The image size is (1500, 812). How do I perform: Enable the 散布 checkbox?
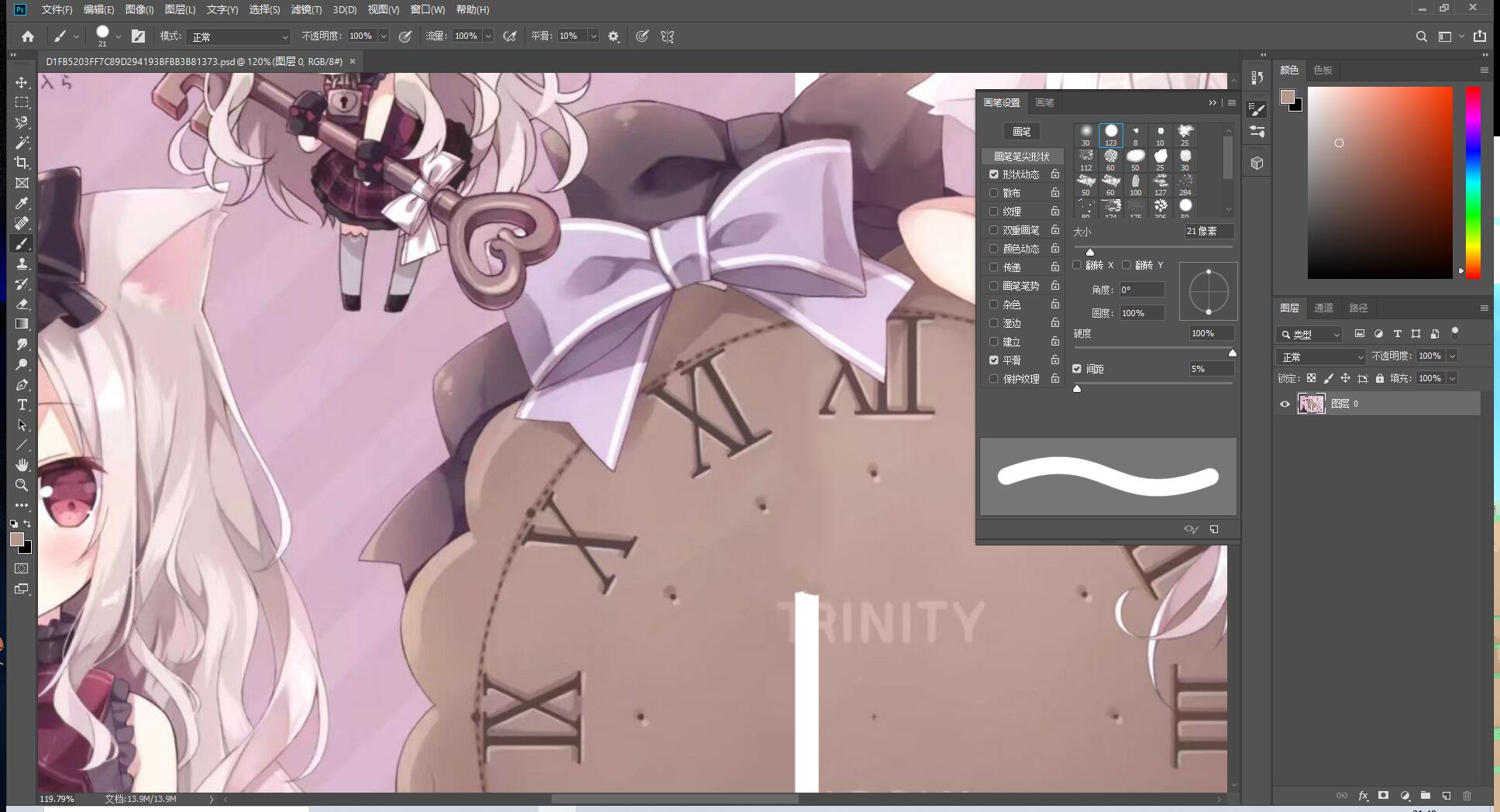coord(994,193)
